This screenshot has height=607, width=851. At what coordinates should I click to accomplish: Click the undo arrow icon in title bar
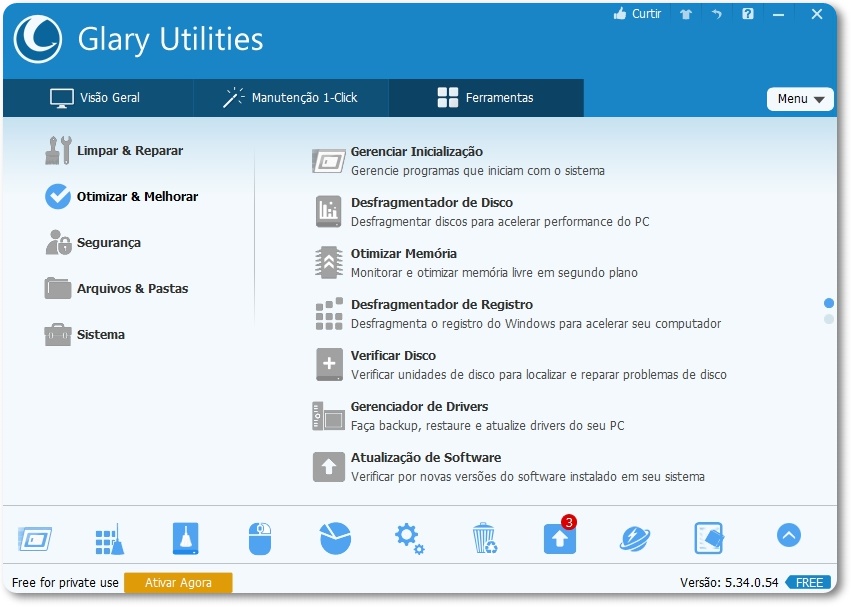point(717,14)
